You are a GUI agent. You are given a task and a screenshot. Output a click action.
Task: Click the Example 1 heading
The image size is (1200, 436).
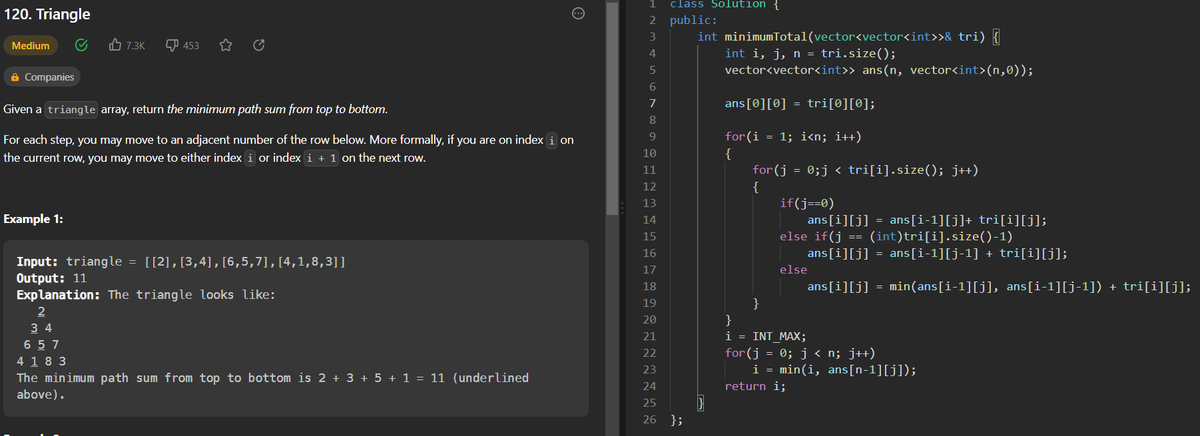[x=35, y=219]
